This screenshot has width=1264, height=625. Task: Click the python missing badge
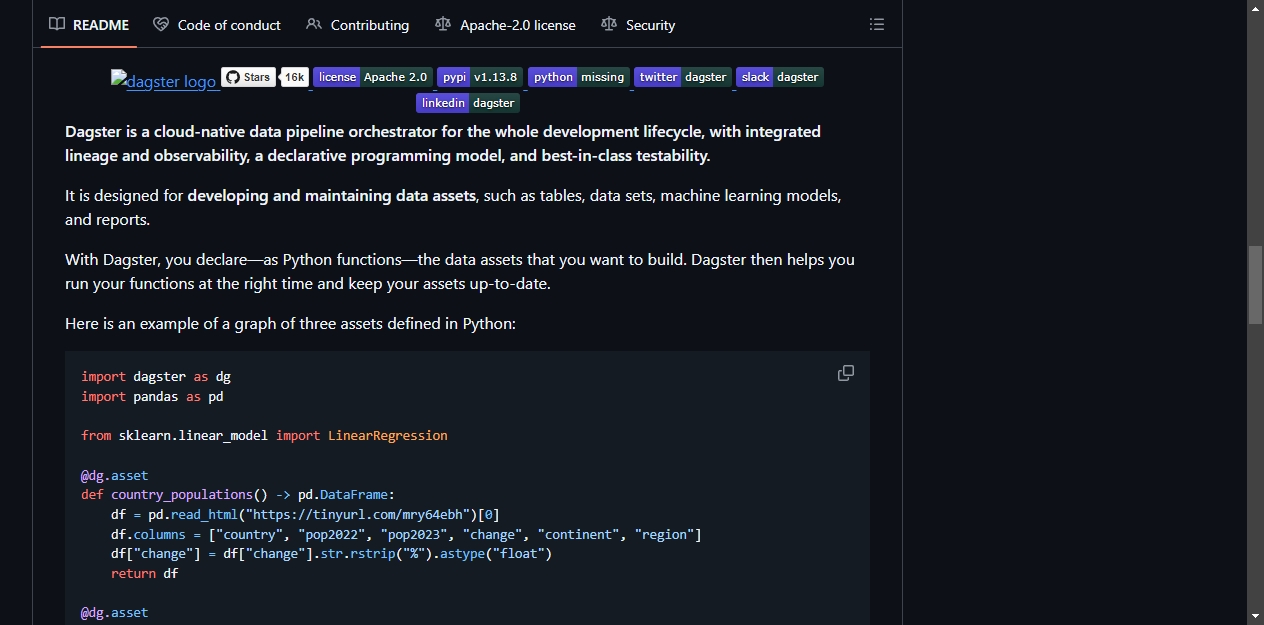pos(579,77)
